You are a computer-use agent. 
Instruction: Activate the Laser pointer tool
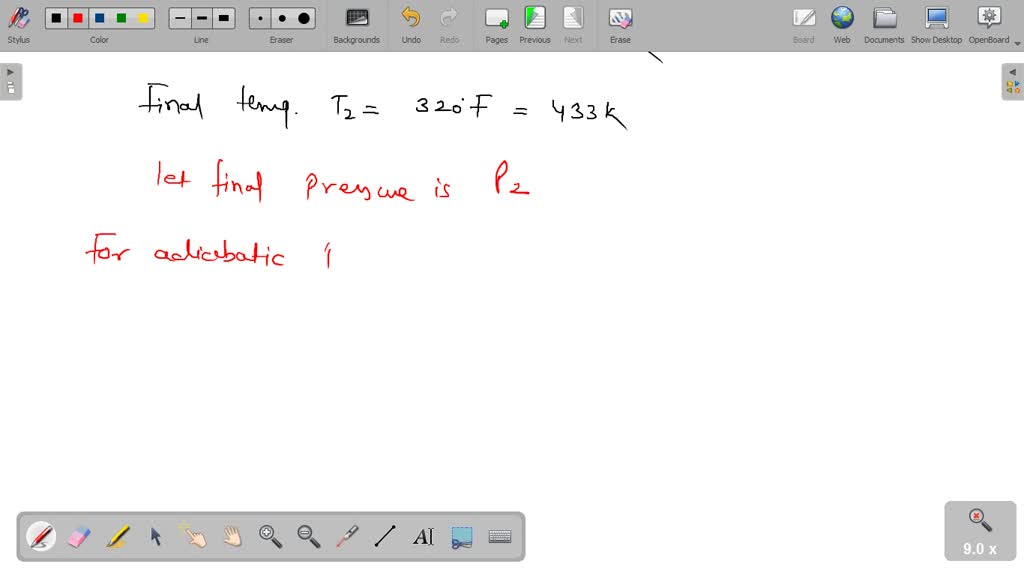click(x=346, y=537)
